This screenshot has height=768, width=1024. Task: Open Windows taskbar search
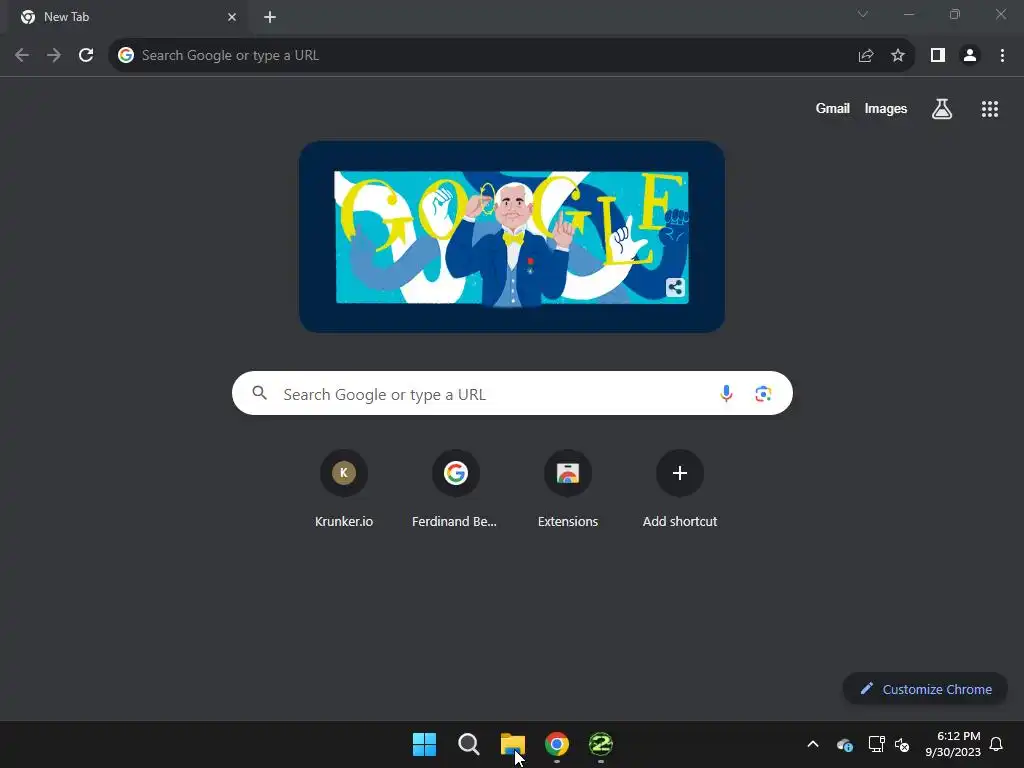(468, 744)
